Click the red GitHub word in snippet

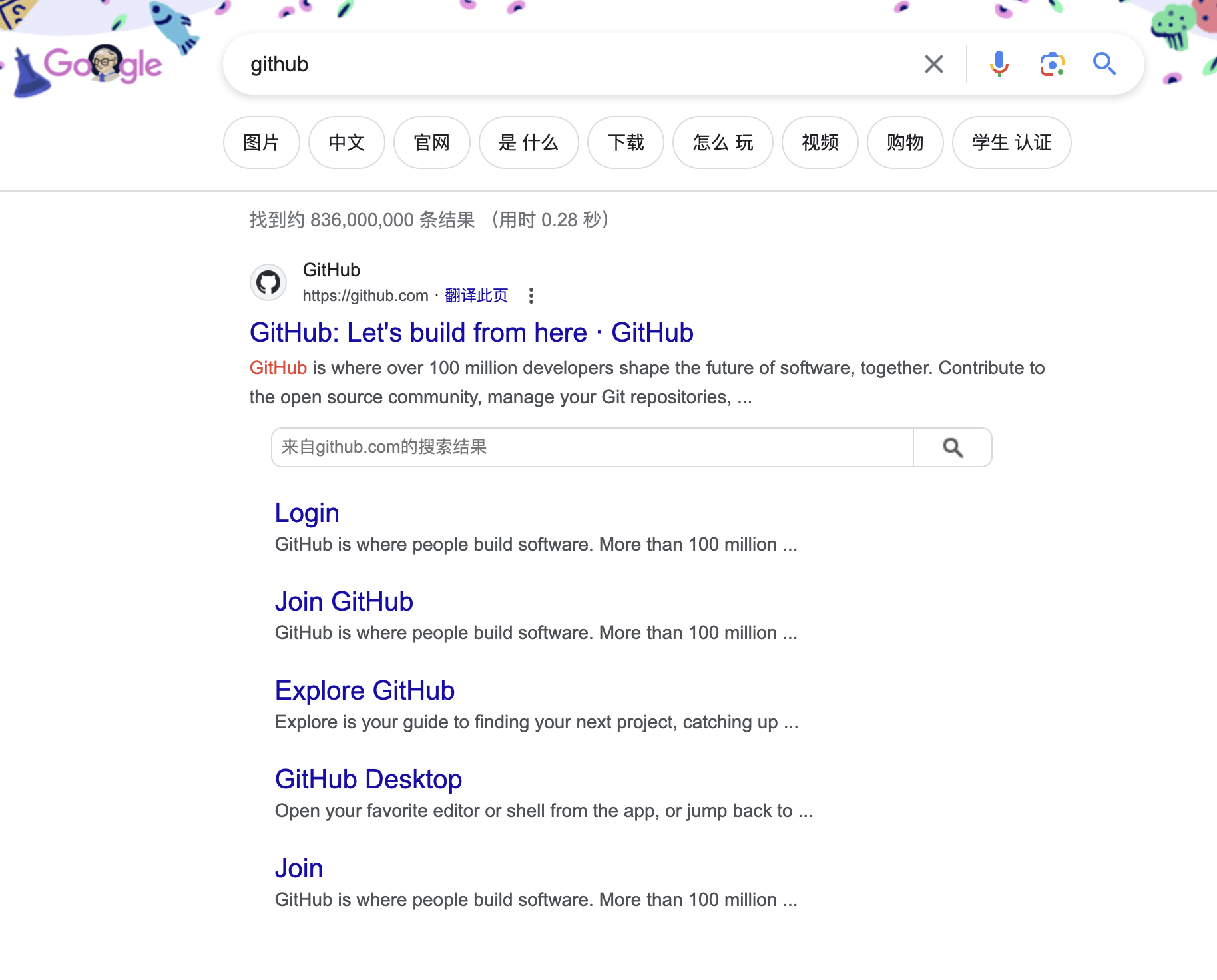point(278,367)
